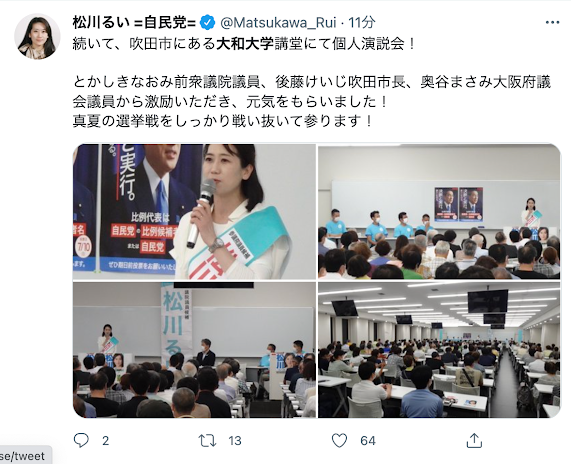Open the 11分 timestamp link
The width and height of the screenshot is (571, 464).
click(362, 23)
